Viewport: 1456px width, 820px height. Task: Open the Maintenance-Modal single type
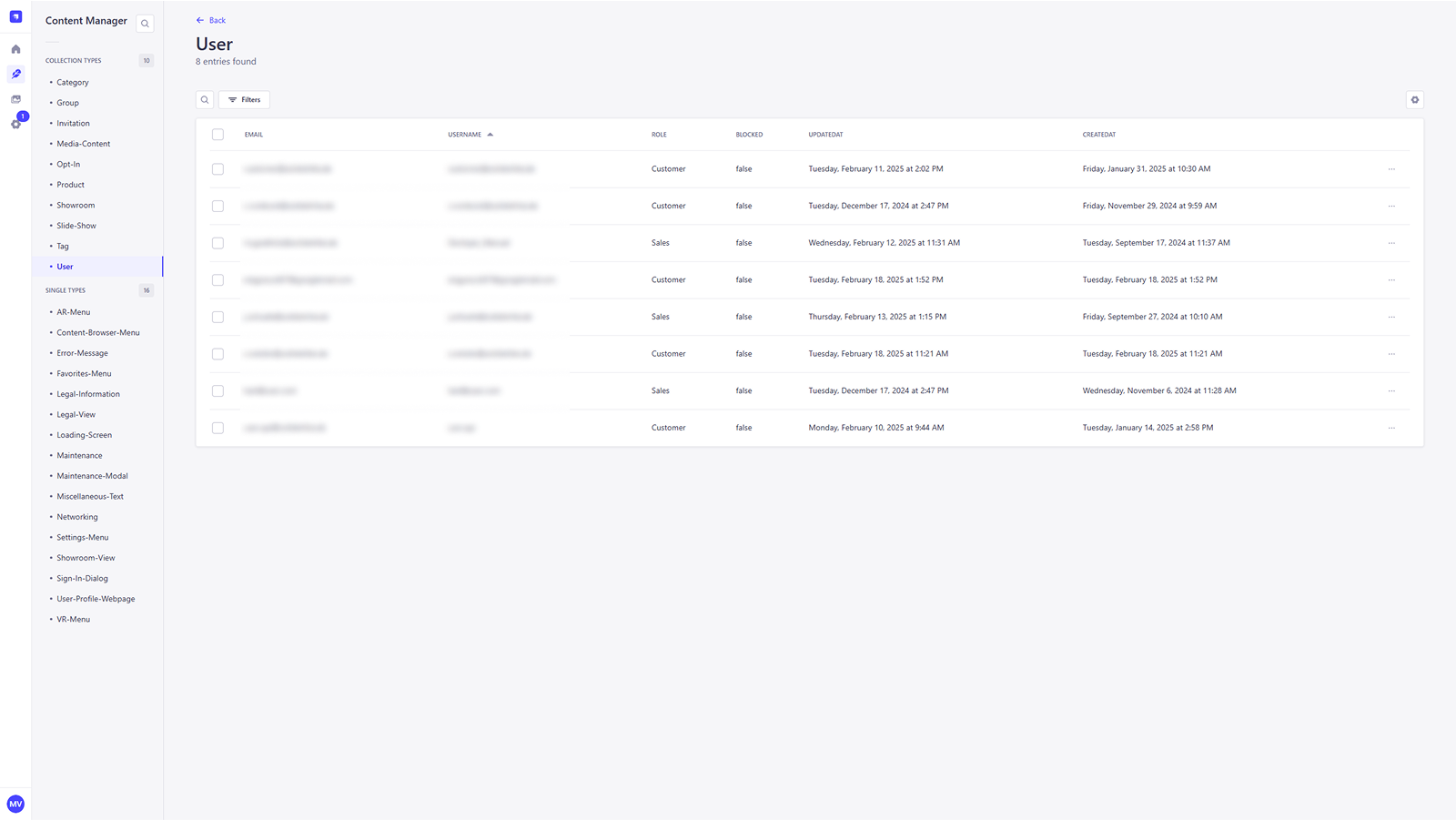92,475
